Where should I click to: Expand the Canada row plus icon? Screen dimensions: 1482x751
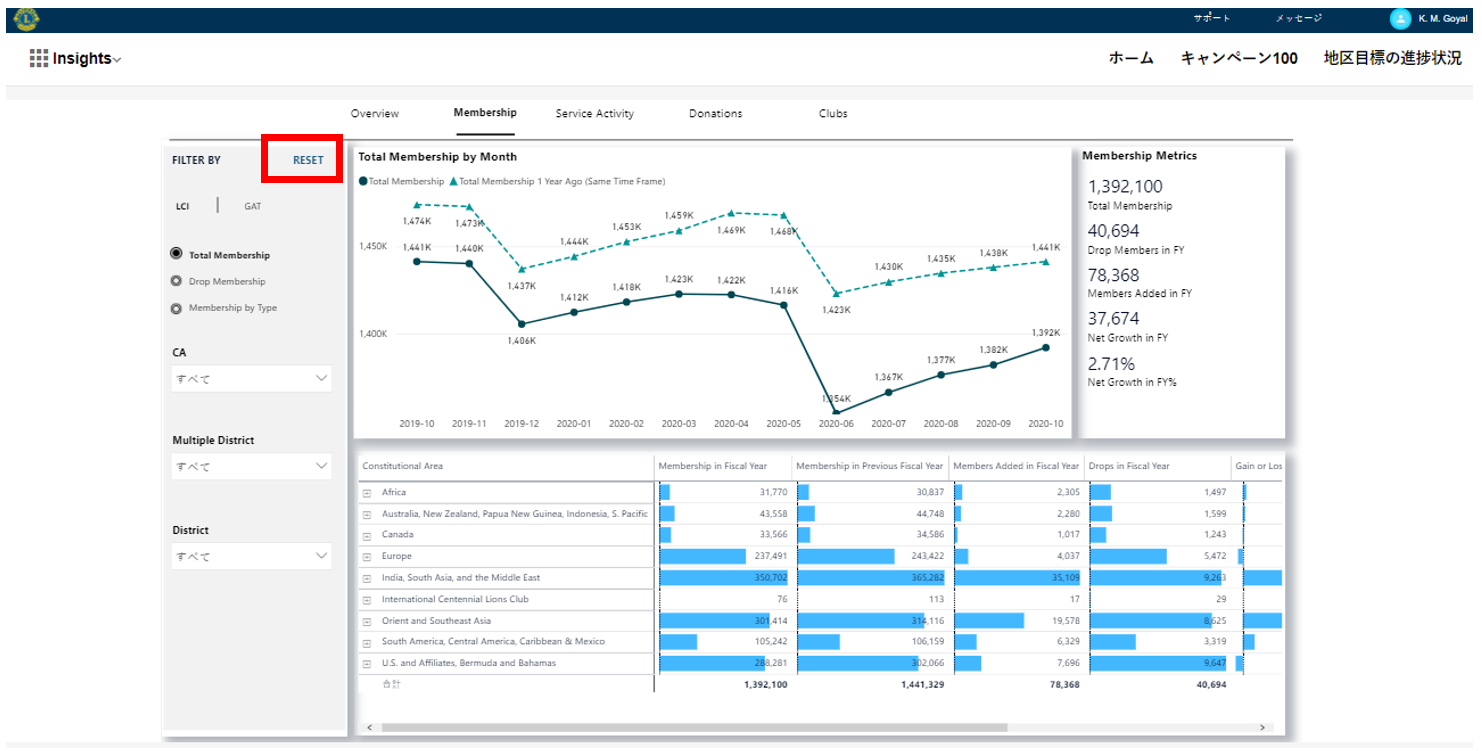tap(367, 535)
